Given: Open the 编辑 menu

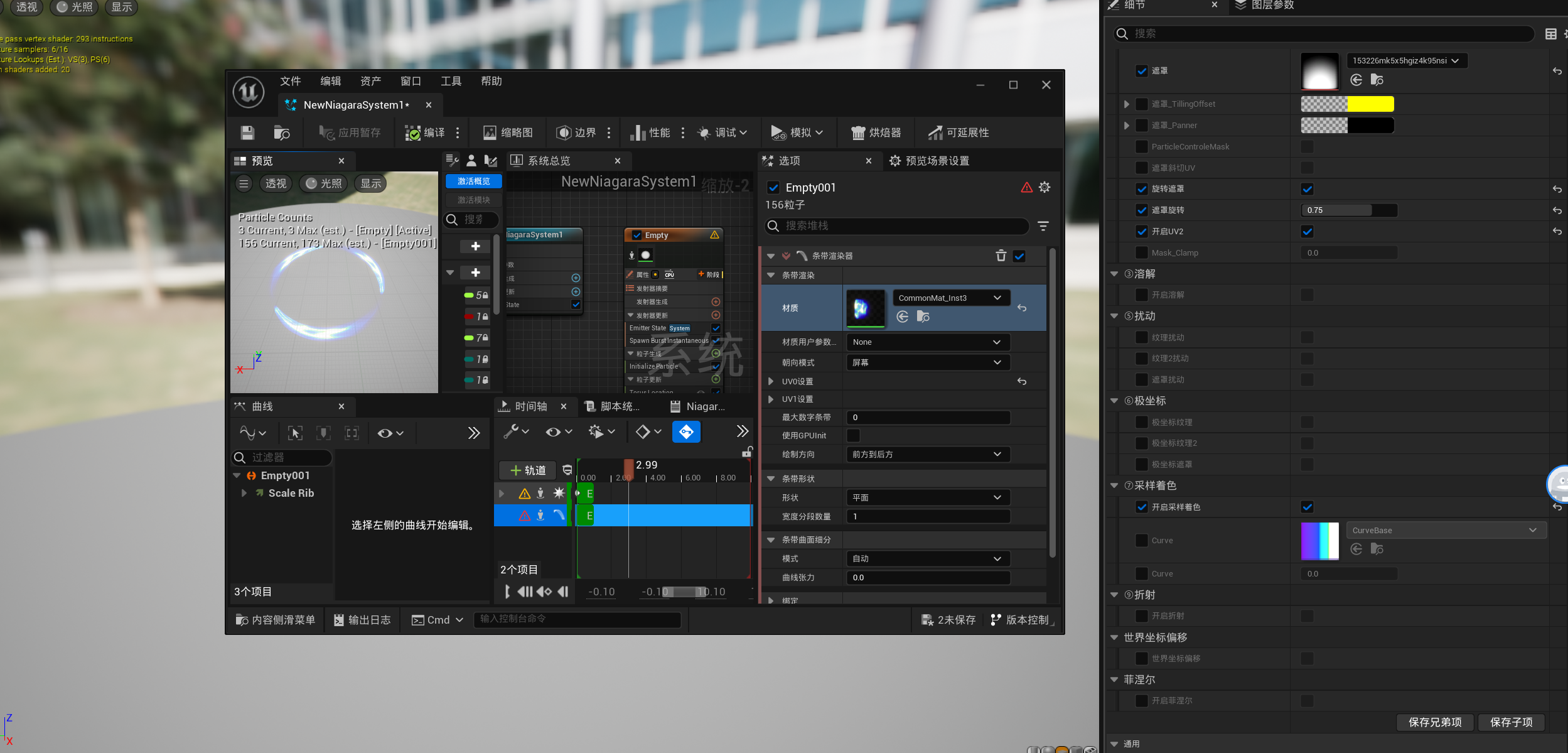Looking at the screenshot, I should 331,81.
